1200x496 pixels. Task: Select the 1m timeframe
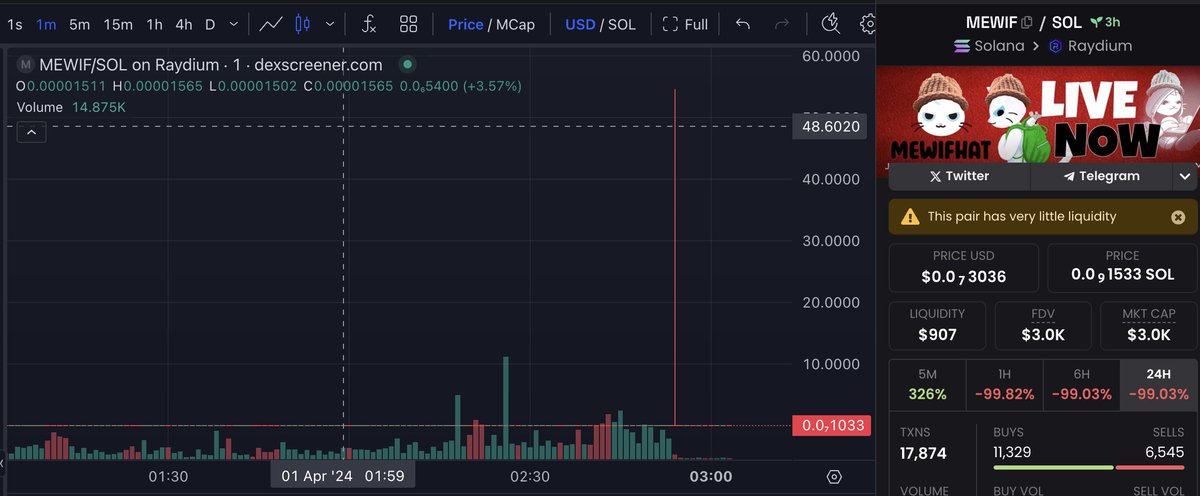pyautogui.click(x=46, y=24)
